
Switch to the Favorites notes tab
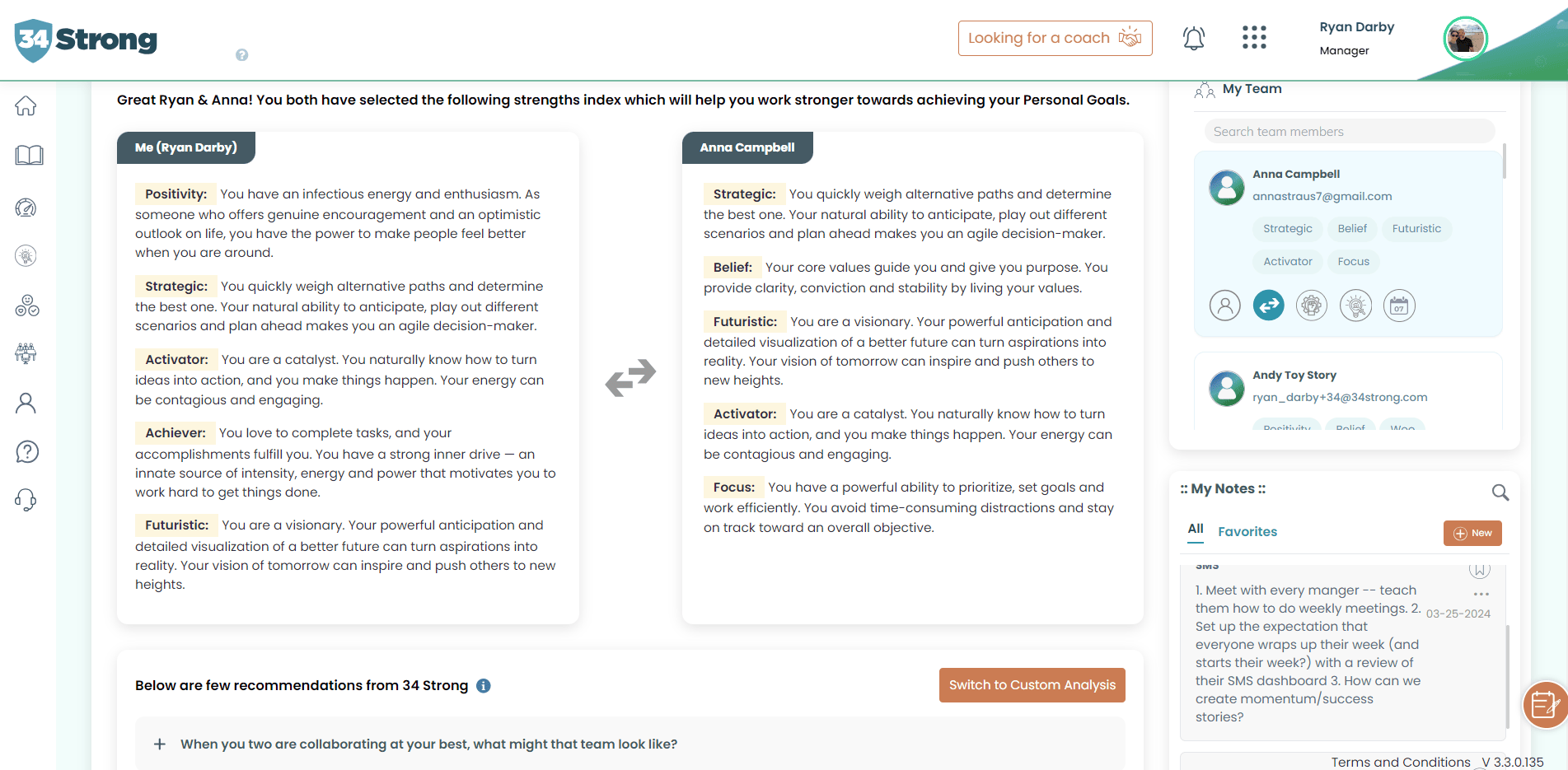[1247, 532]
